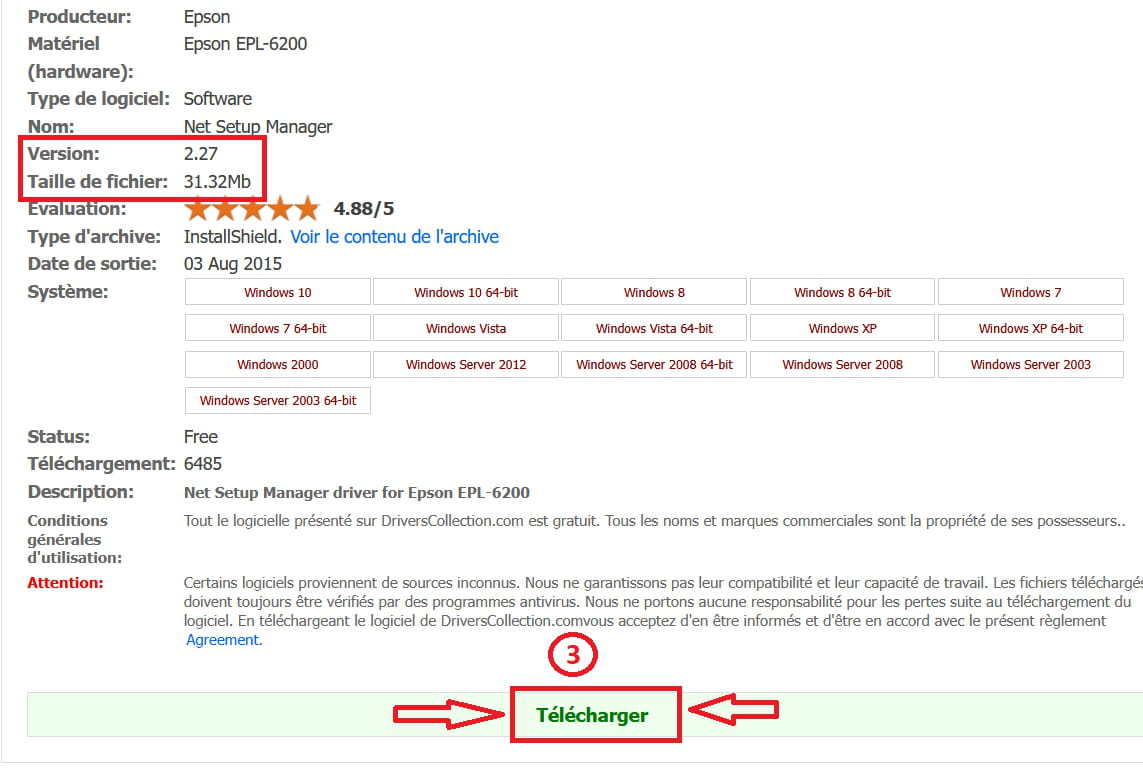The width and height of the screenshot is (1143, 772).
Task: Choose the Windows 7 64-bit button
Action: click(x=278, y=328)
